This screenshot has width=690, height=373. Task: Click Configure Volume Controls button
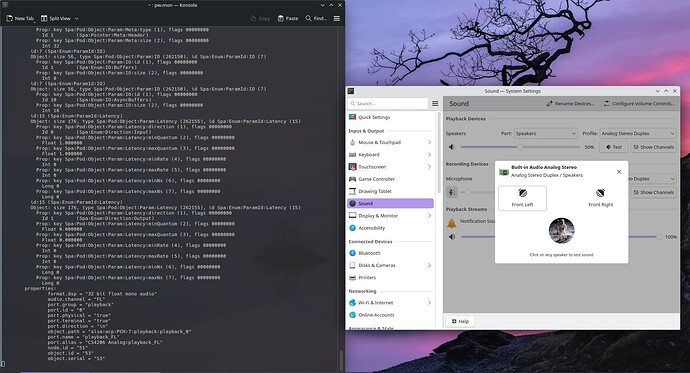639,103
